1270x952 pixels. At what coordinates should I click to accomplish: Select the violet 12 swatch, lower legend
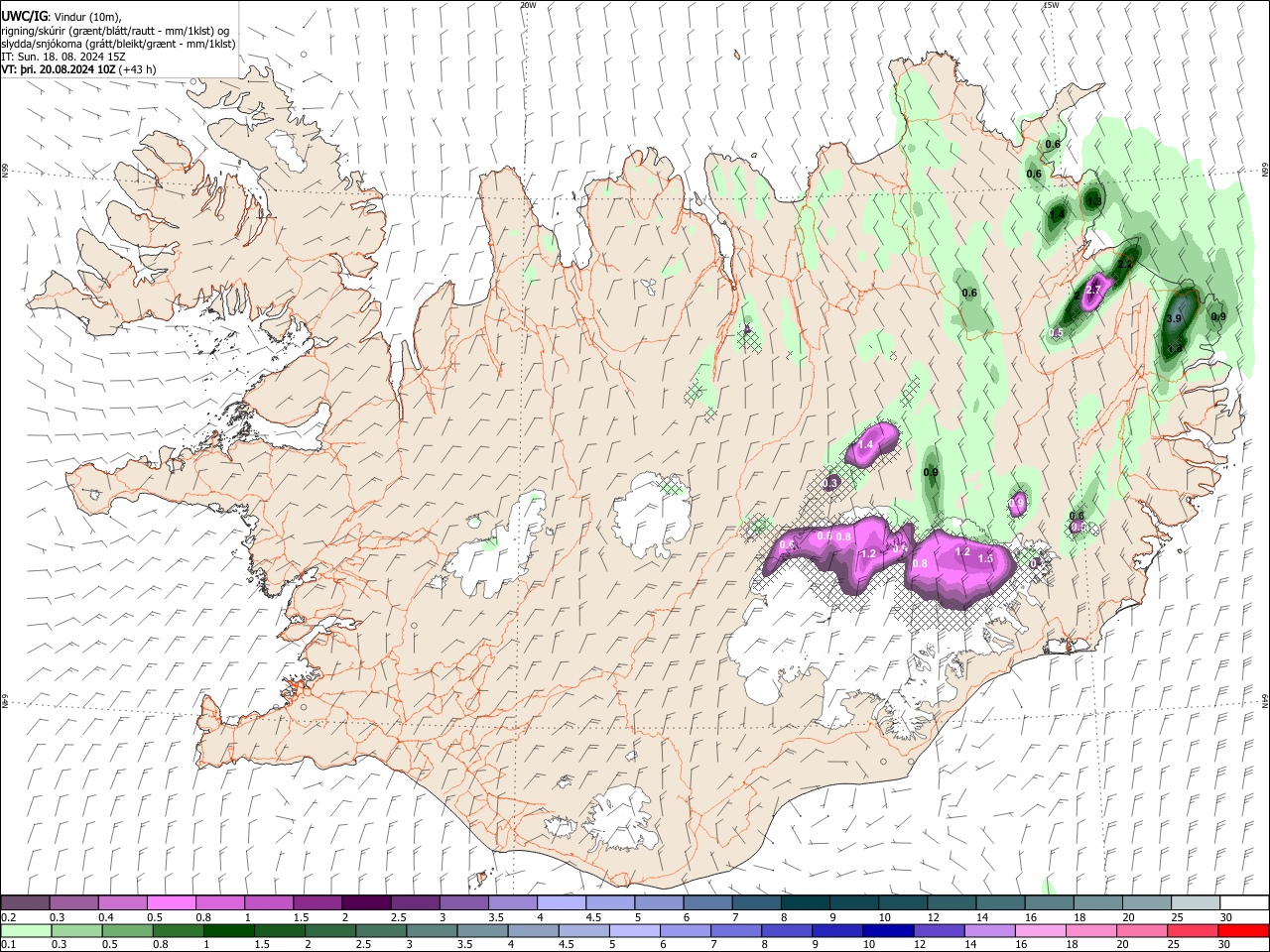pyautogui.click(x=940, y=931)
